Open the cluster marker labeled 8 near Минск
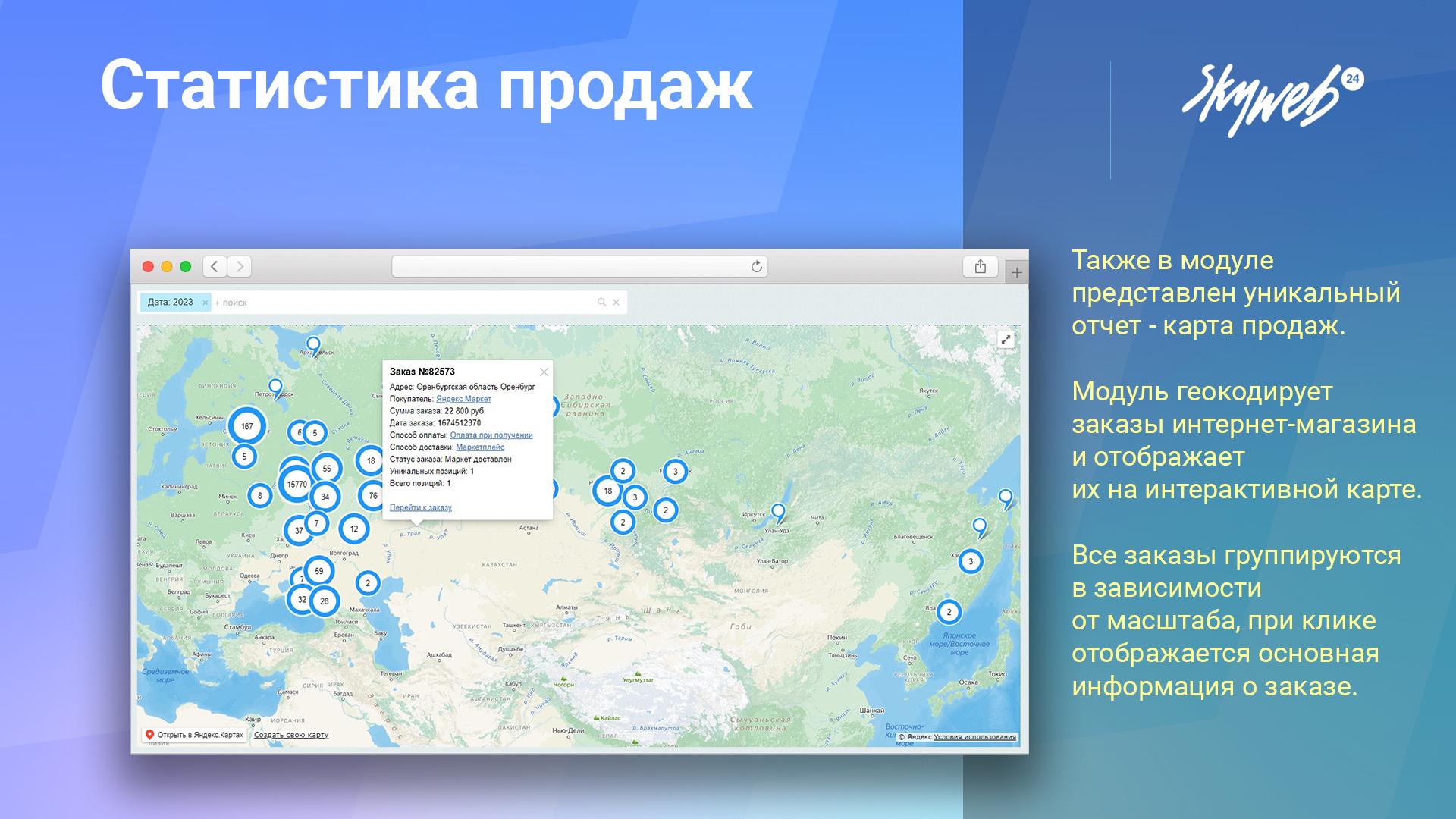The width and height of the screenshot is (1456, 819). (260, 497)
